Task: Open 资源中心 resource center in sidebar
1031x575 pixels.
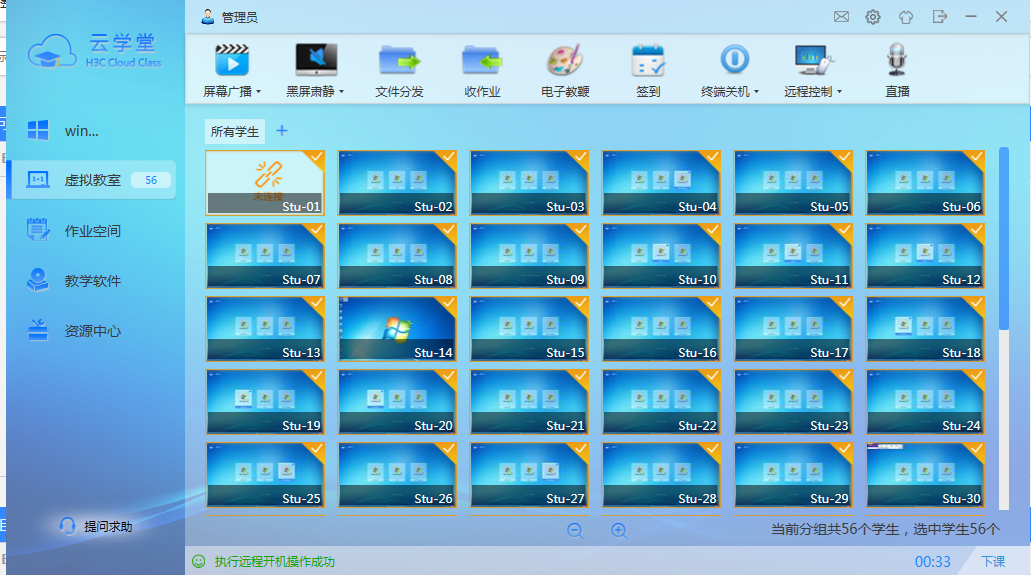Action: tap(92, 331)
